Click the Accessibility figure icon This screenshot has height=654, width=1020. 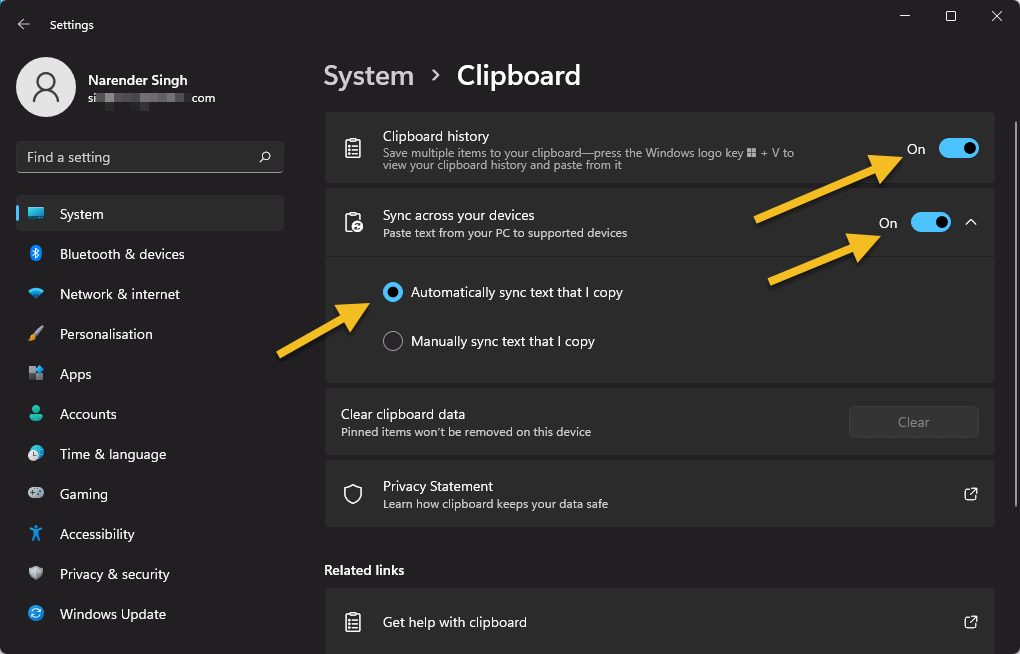[x=36, y=534]
